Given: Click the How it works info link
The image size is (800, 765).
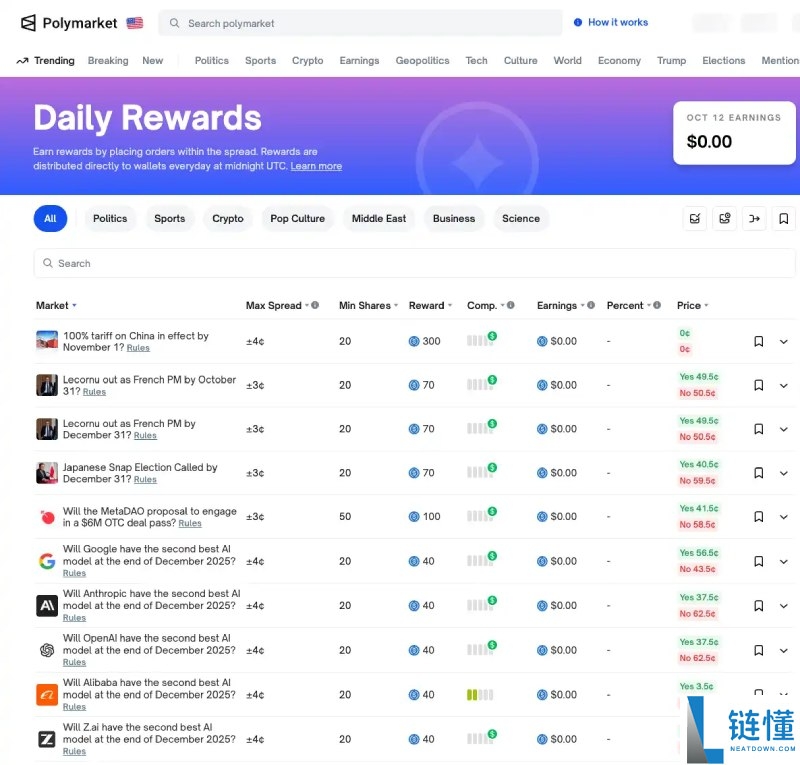Looking at the screenshot, I should tap(611, 22).
